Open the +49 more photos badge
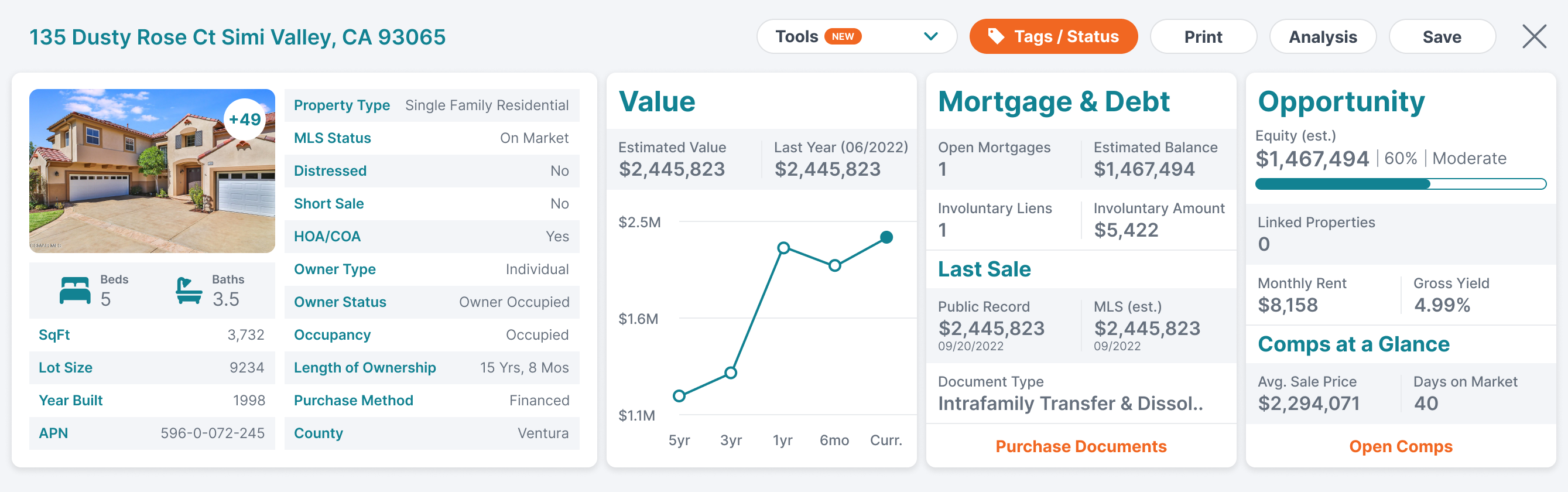The width and height of the screenshot is (1568, 492). tap(245, 119)
